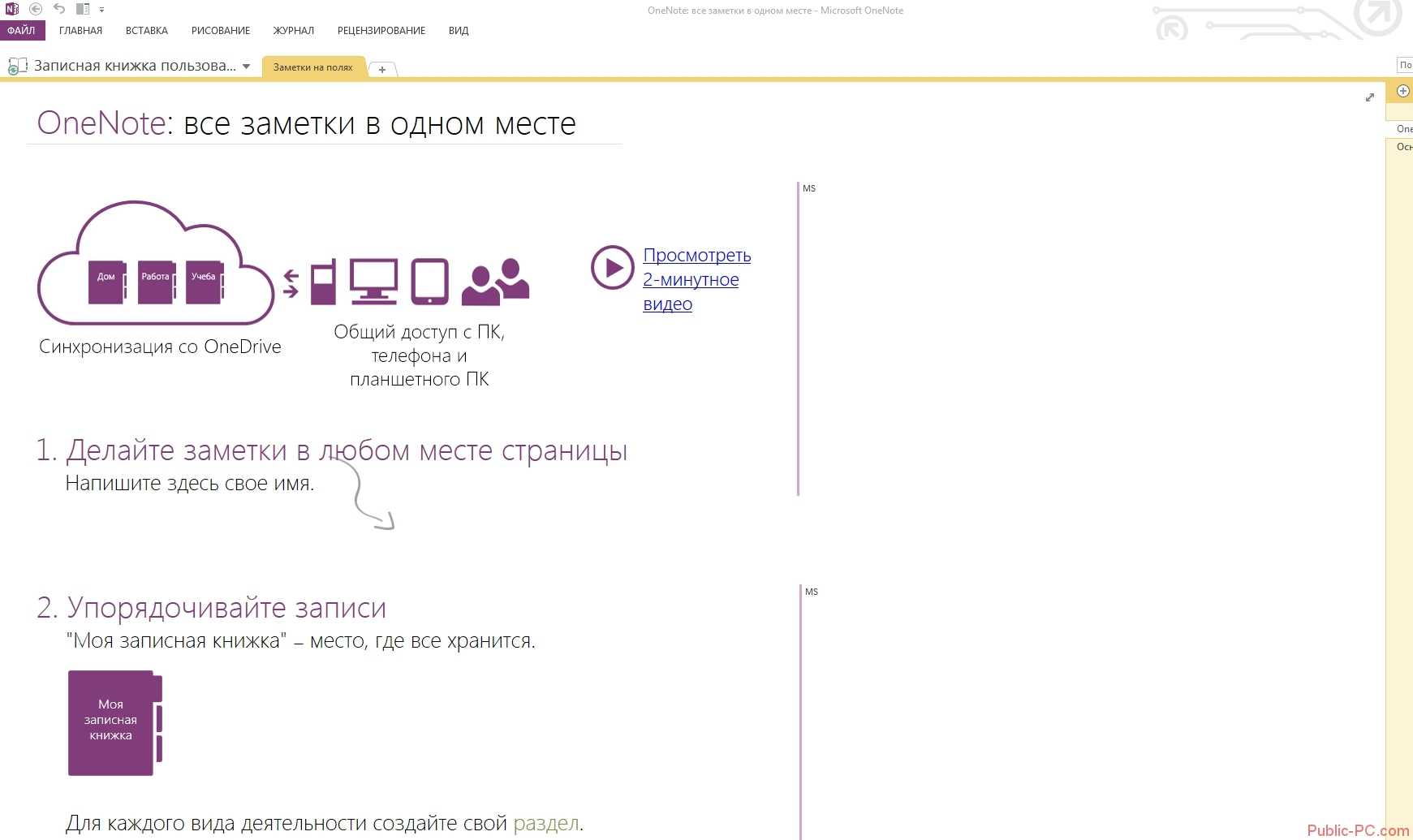Image resolution: width=1413 pixels, height=840 pixels.
Task: Select the Заметки на полях section tab
Action: (312, 67)
